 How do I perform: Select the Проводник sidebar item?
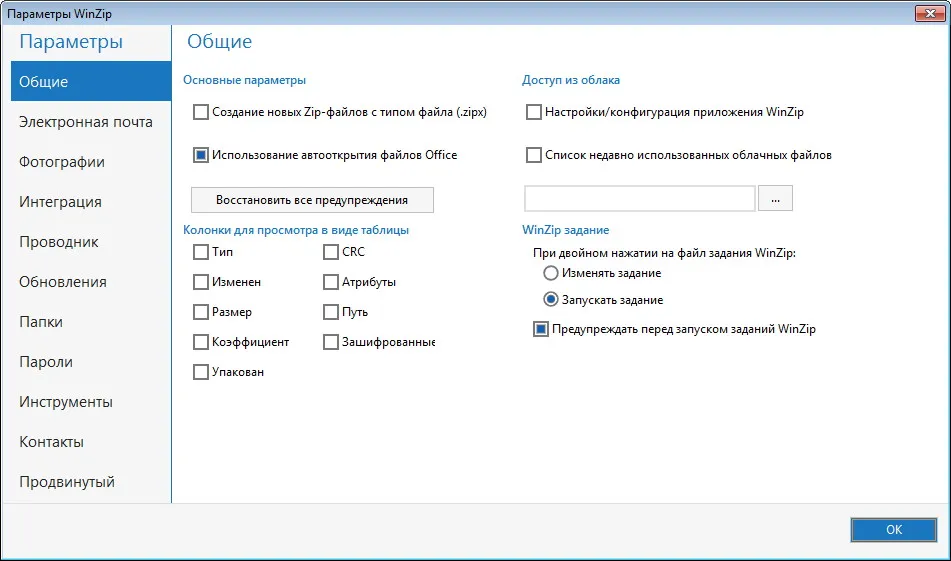coord(58,242)
